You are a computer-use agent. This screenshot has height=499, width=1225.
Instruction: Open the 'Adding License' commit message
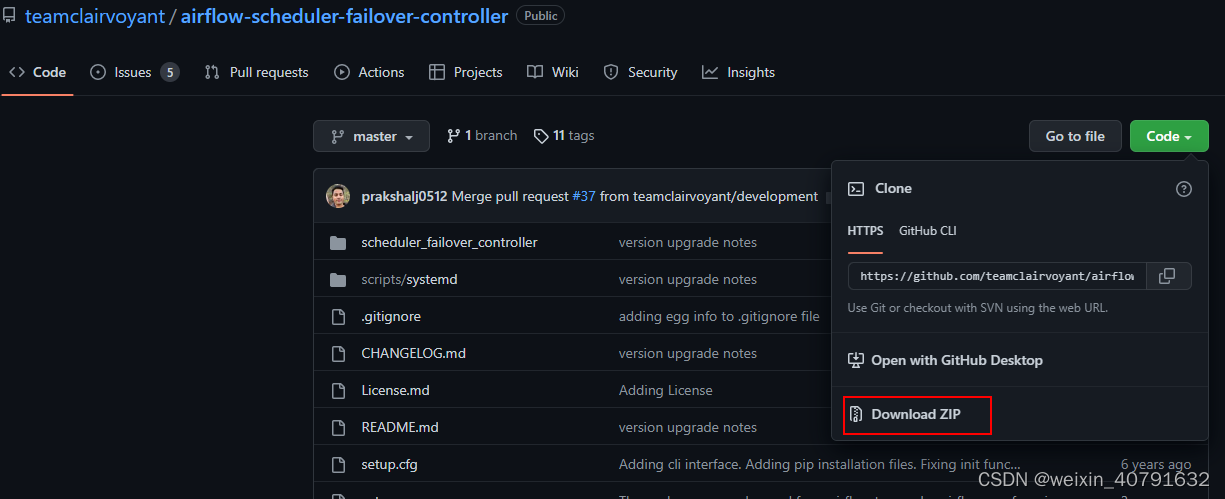666,390
